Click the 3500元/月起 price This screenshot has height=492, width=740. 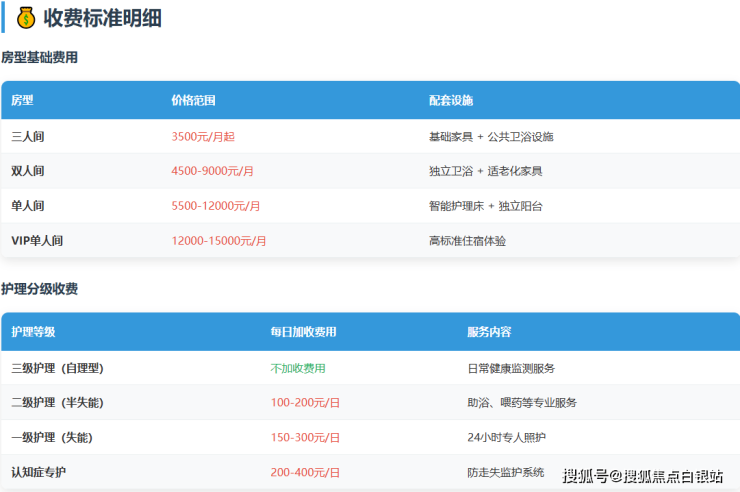(203, 136)
